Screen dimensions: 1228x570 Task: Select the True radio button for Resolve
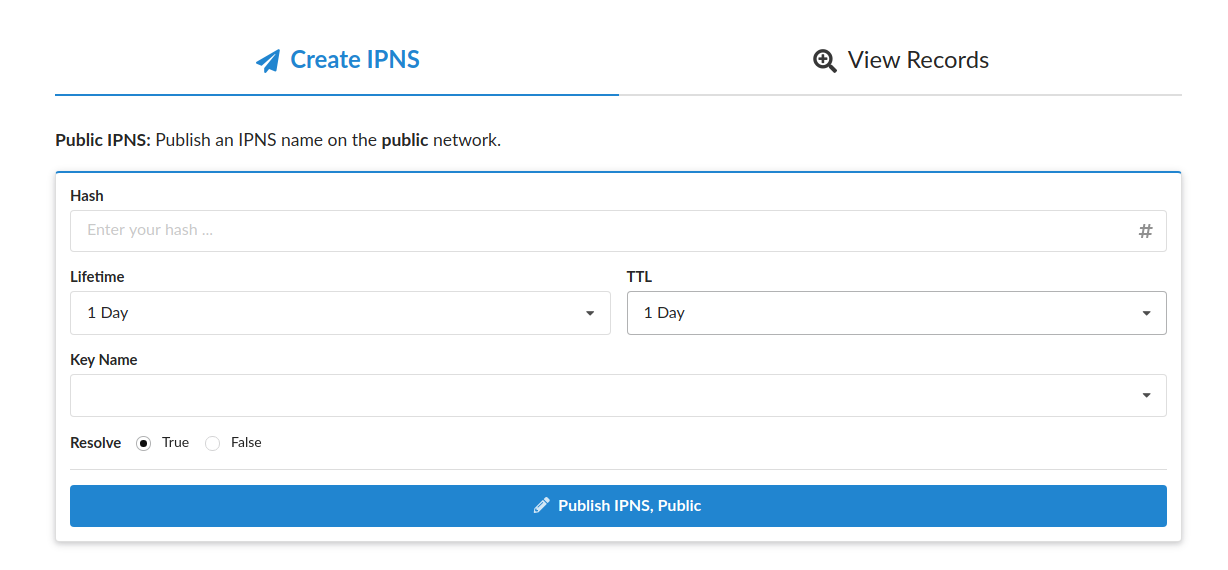point(144,443)
